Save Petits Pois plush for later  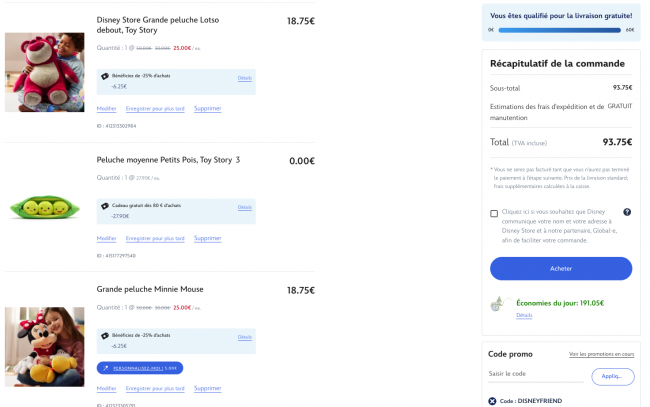tap(155, 238)
